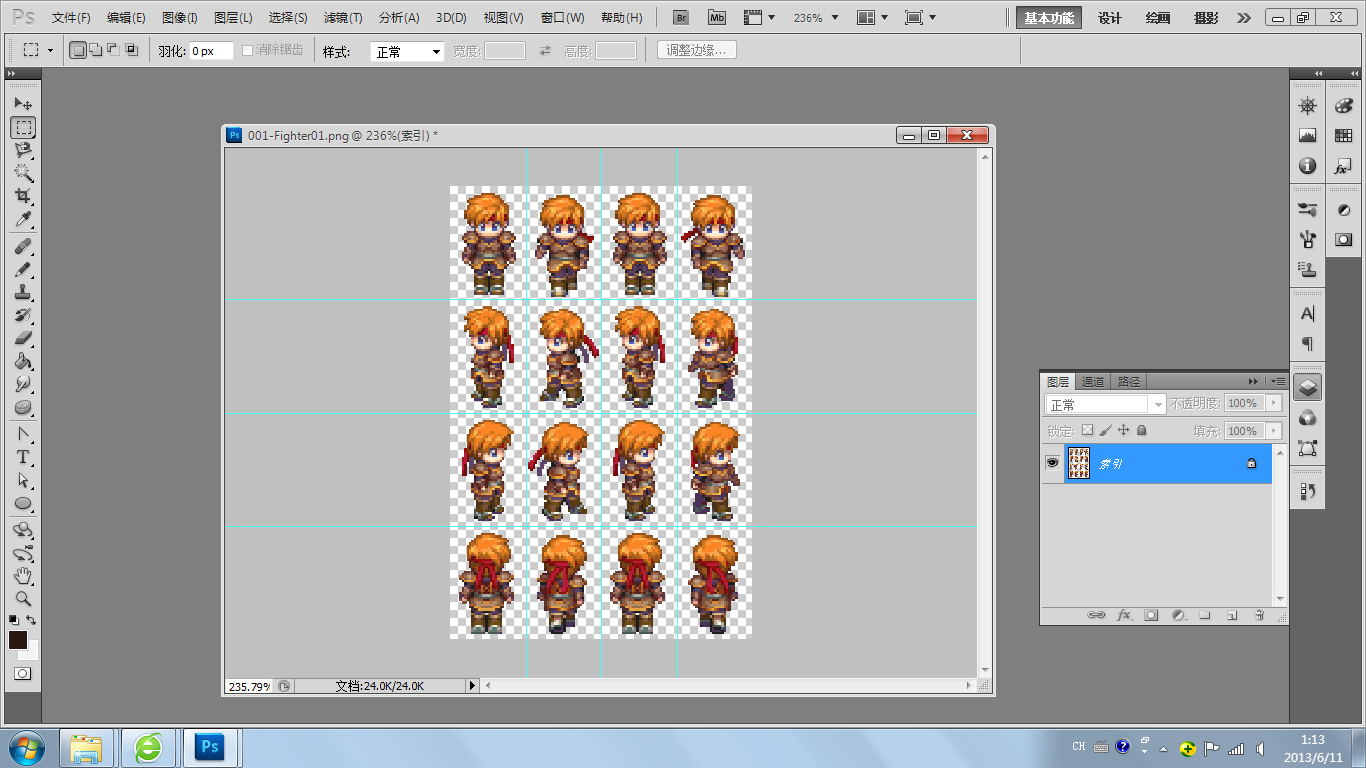Select the Eyedropper tool
This screenshot has width=1366, height=768.
[x=23, y=219]
